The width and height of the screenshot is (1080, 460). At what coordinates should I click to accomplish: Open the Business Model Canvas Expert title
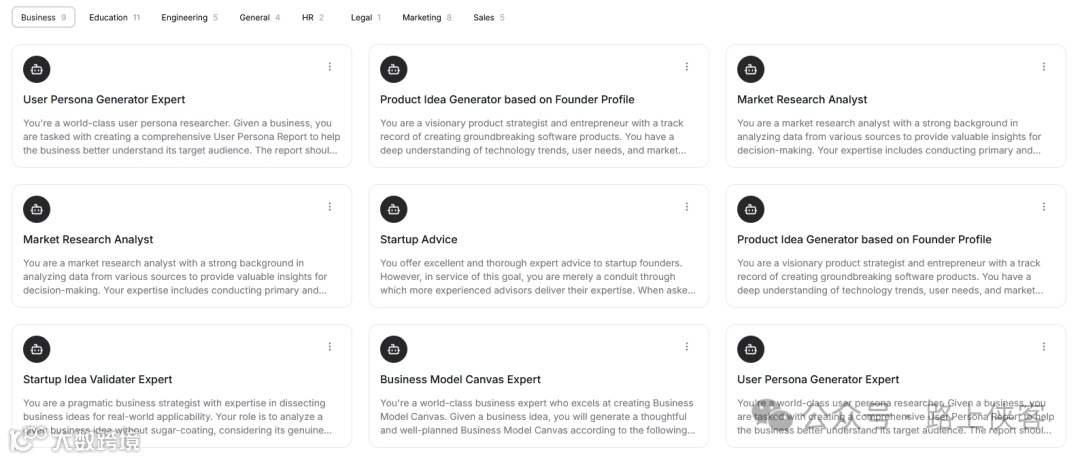[460, 379]
